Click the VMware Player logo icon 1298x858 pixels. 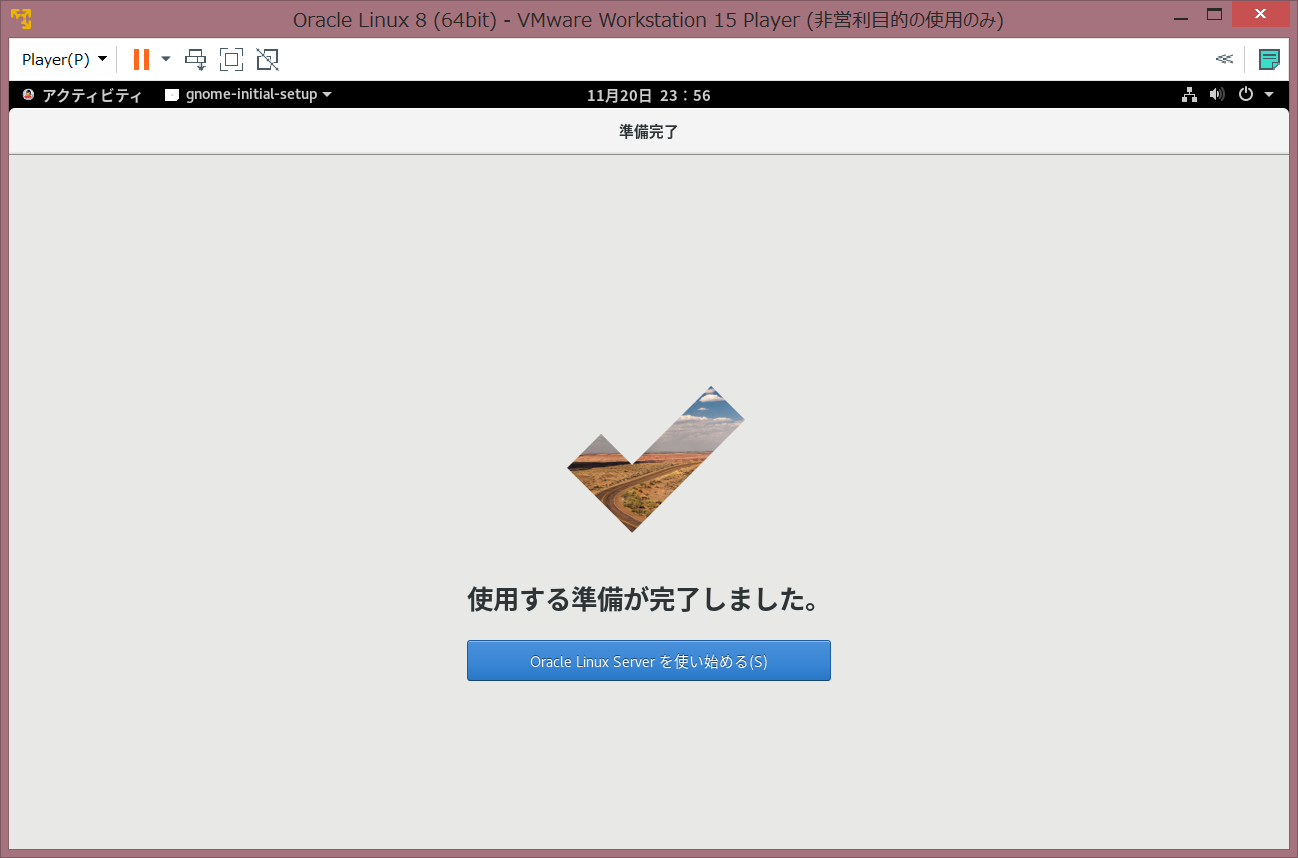(21, 19)
